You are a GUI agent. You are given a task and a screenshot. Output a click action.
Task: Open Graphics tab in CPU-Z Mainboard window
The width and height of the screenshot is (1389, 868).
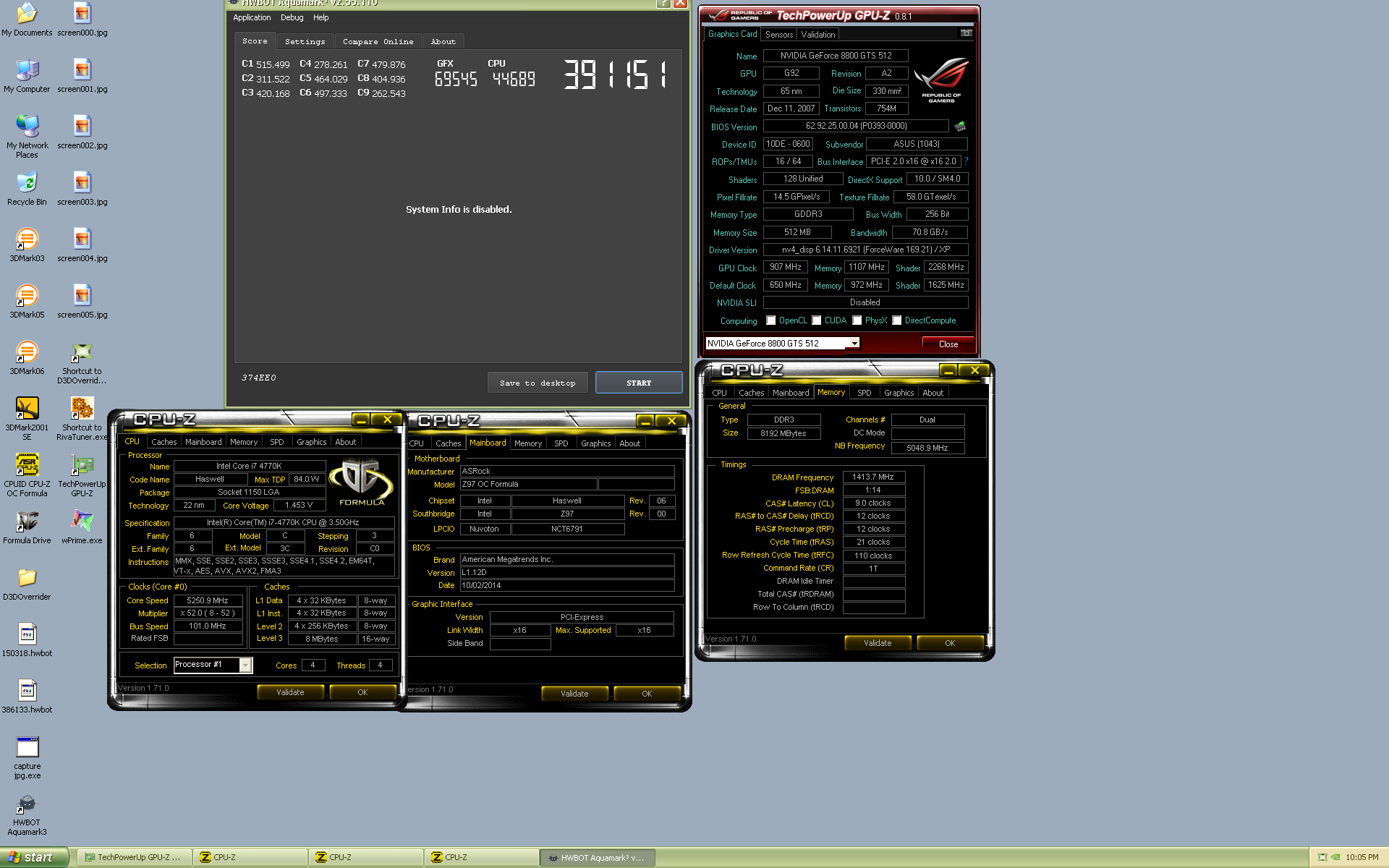595,443
